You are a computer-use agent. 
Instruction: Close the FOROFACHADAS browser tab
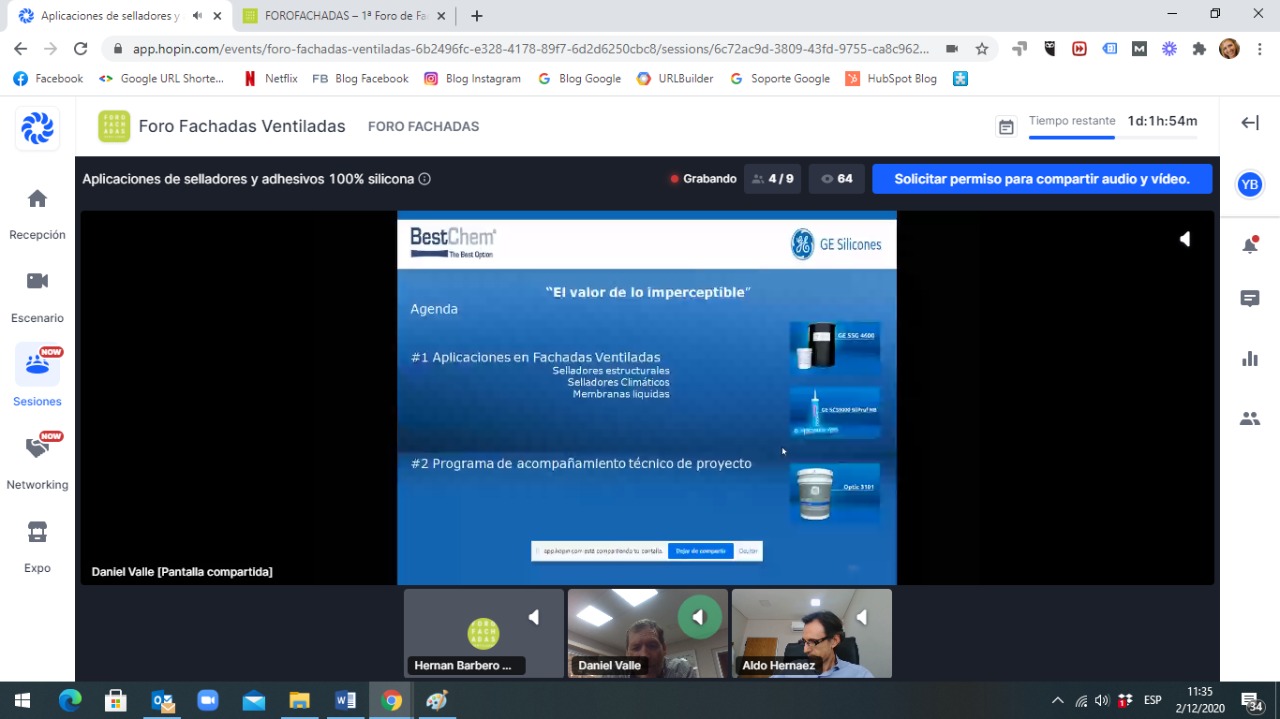[441, 16]
